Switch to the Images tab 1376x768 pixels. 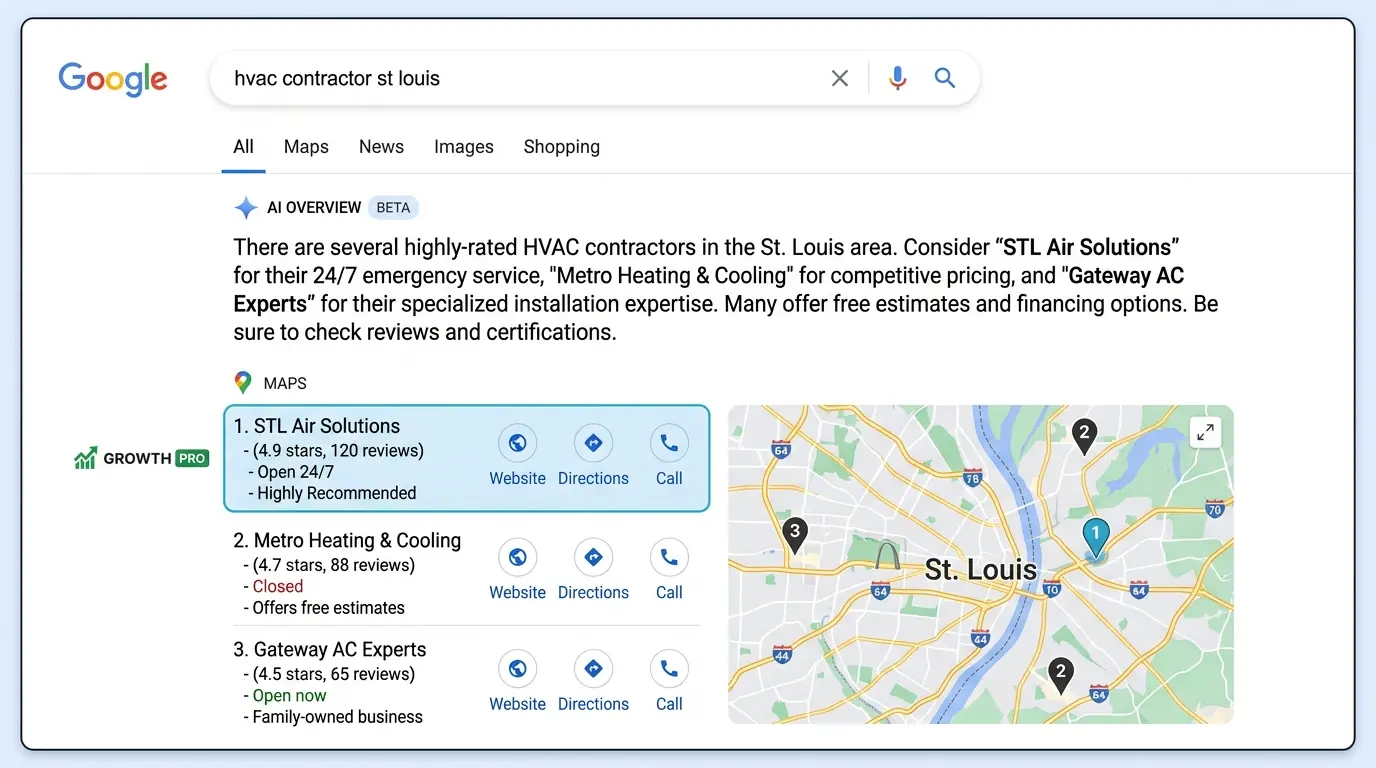pyautogui.click(x=464, y=147)
